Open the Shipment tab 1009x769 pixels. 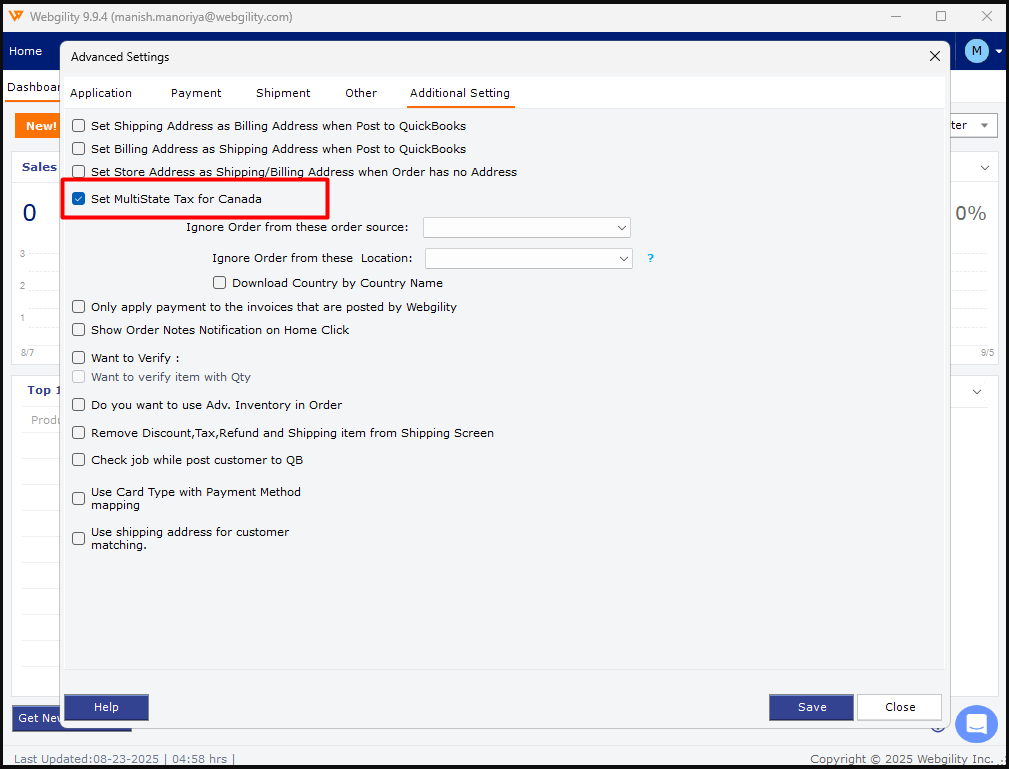click(x=283, y=93)
